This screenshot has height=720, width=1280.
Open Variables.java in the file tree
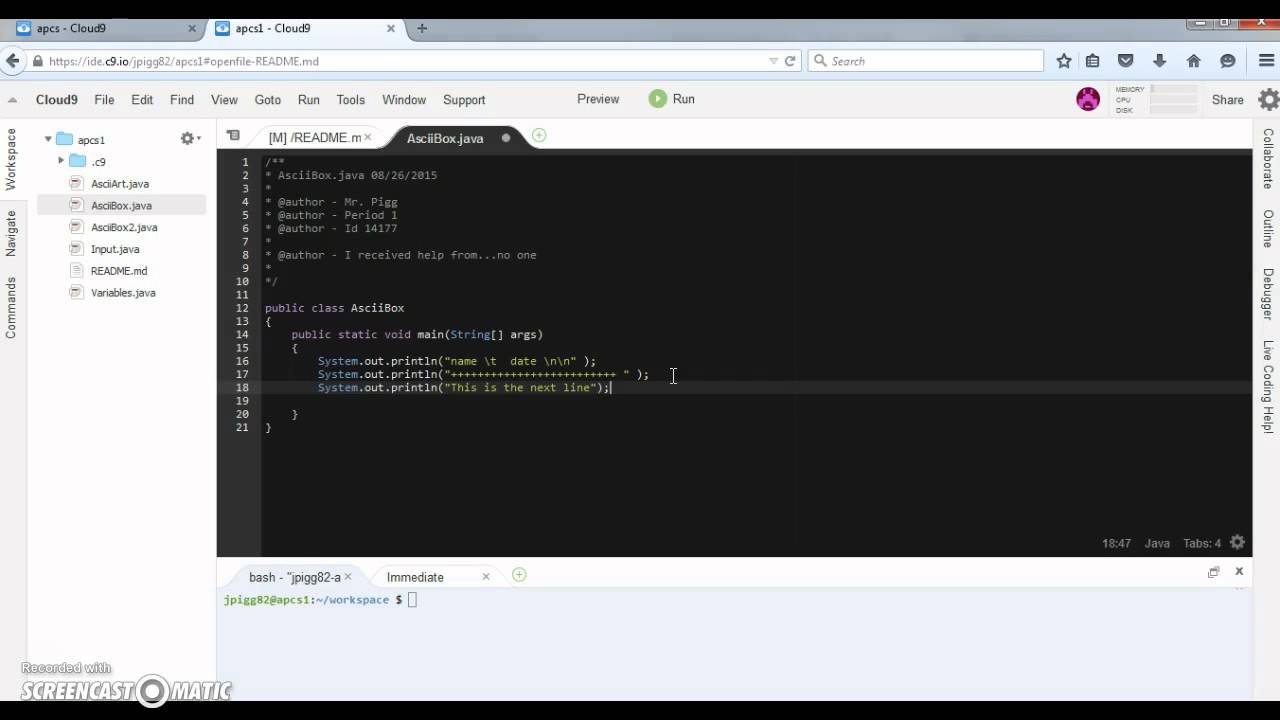[x=123, y=293]
